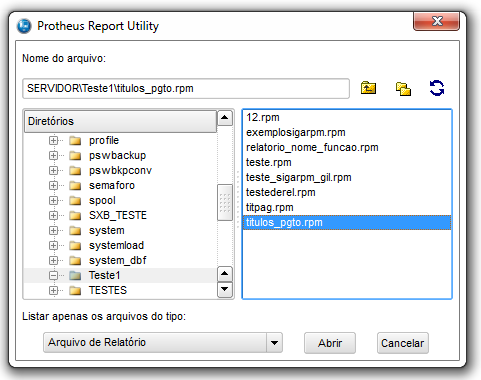The width and height of the screenshot is (481, 380).
Task: Click the scroll-up arrow next to the Teste1 row
Action: [225, 274]
